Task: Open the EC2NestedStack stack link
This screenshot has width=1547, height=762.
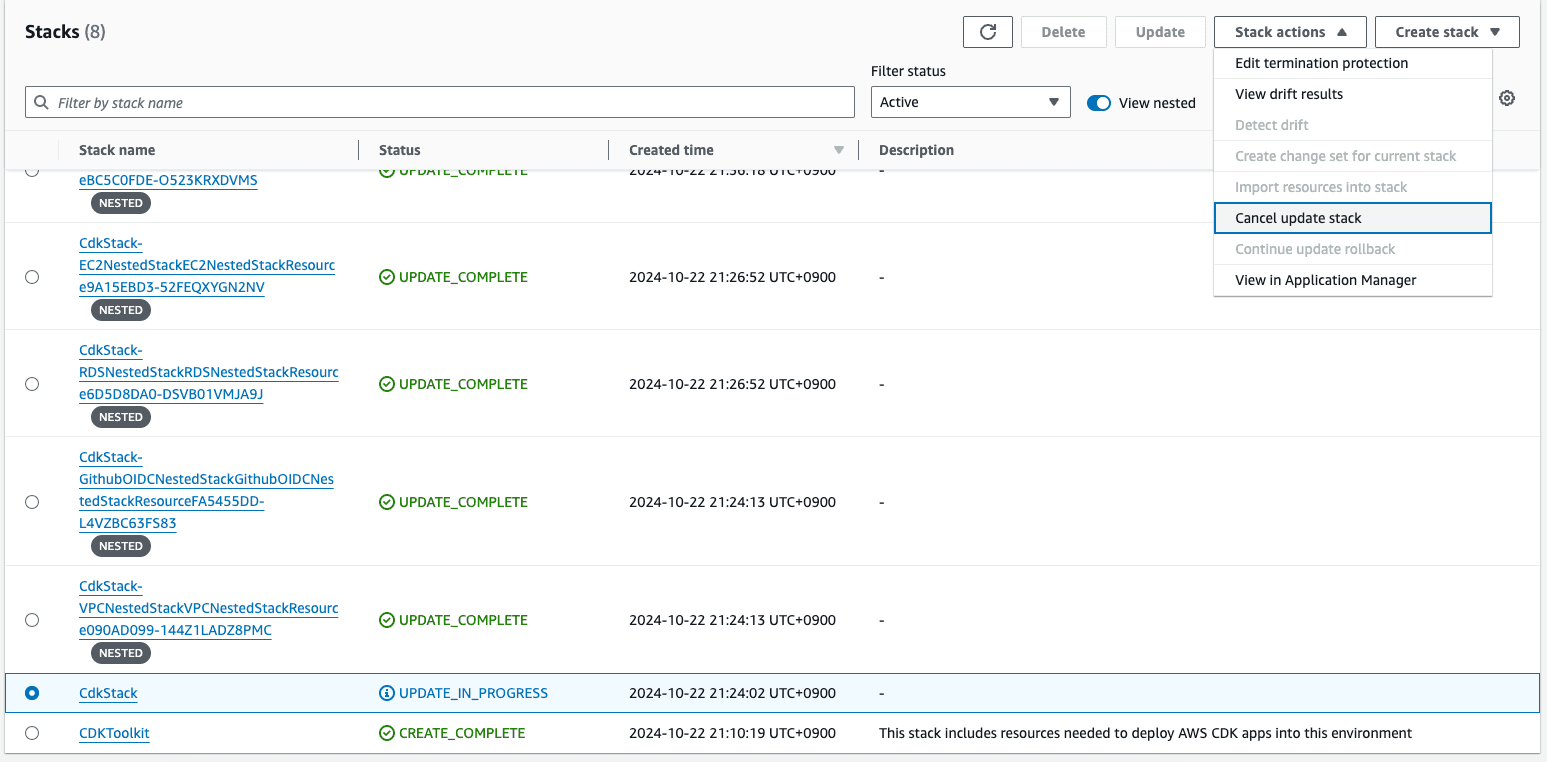Action: pyautogui.click(x=207, y=265)
